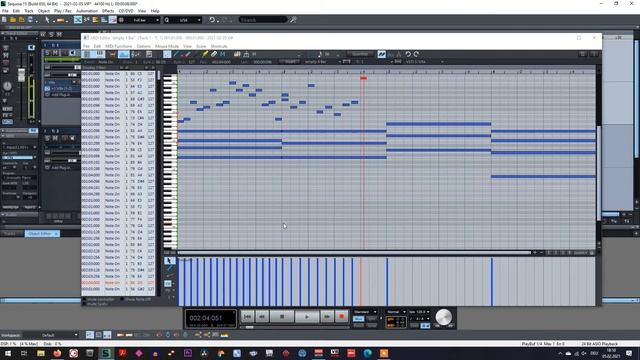Open the Standard playback mode dropdown
The width and height of the screenshot is (640, 360).
click(x=364, y=312)
